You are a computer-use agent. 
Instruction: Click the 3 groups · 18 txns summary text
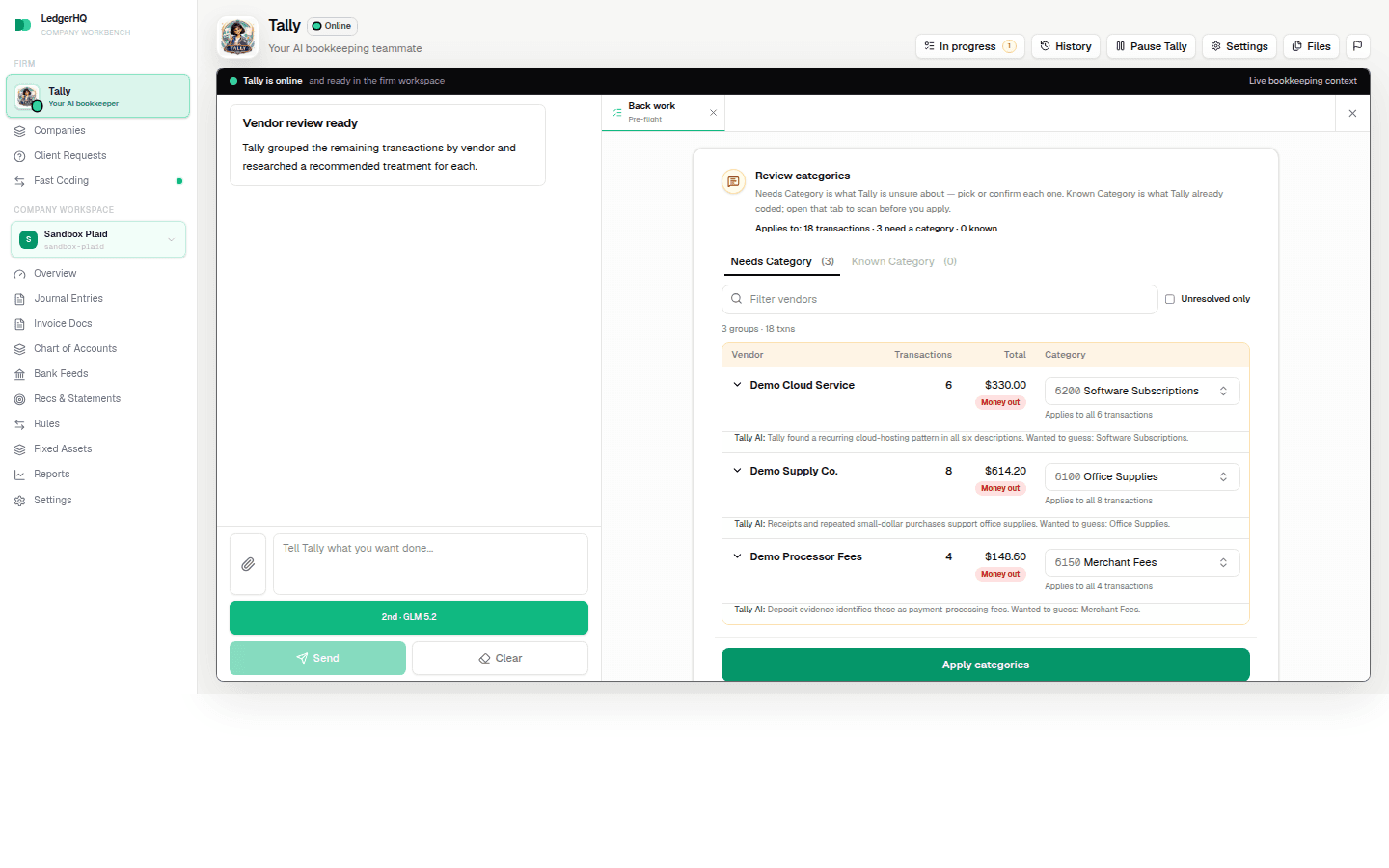[x=758, y=329]
